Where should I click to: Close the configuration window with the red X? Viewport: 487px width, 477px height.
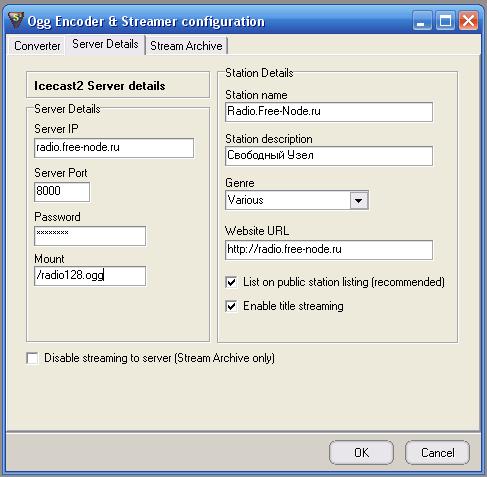pyautogui.click(x=468, y=21)
